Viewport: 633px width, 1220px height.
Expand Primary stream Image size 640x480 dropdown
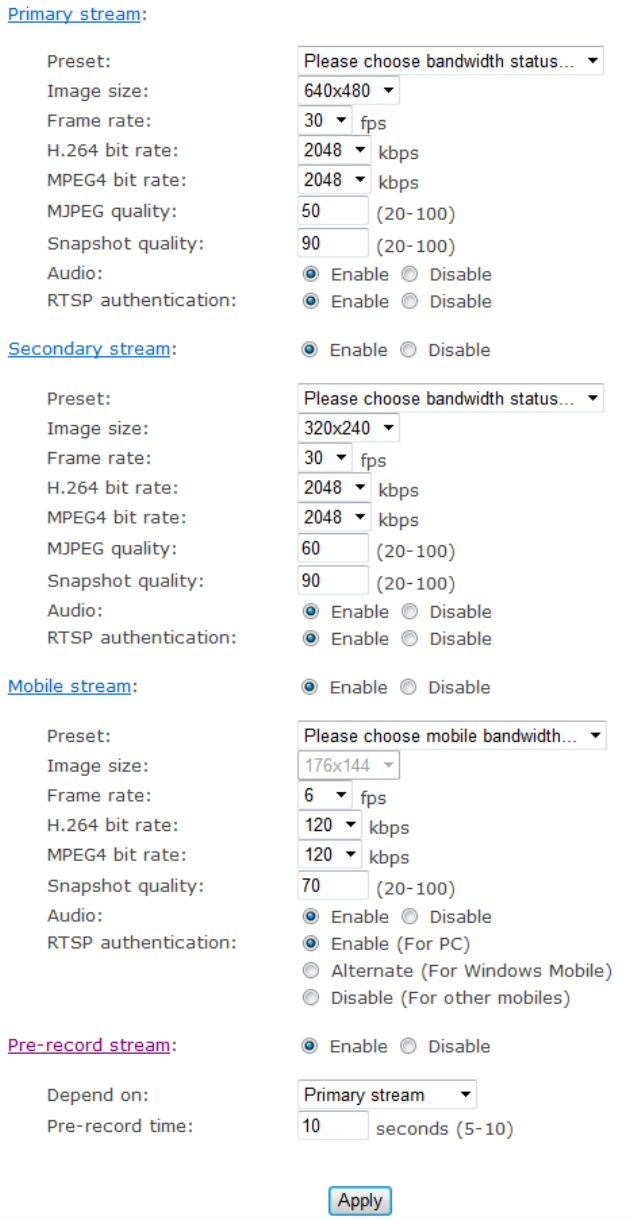(x=348, y=91)
